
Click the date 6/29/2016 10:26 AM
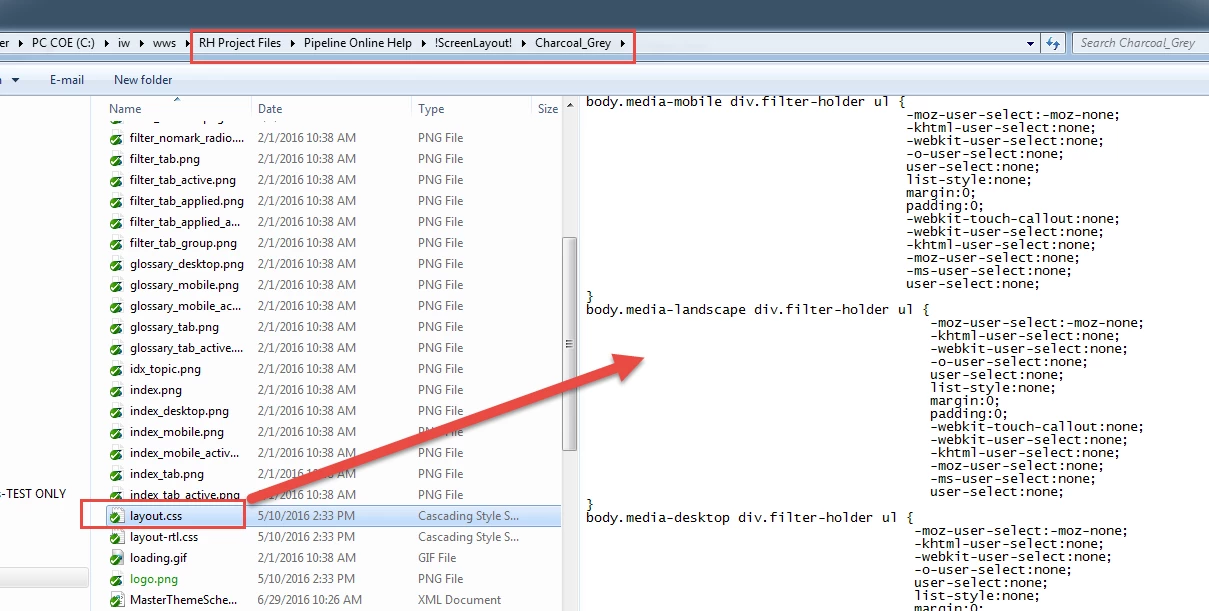[x=310, y=600]
